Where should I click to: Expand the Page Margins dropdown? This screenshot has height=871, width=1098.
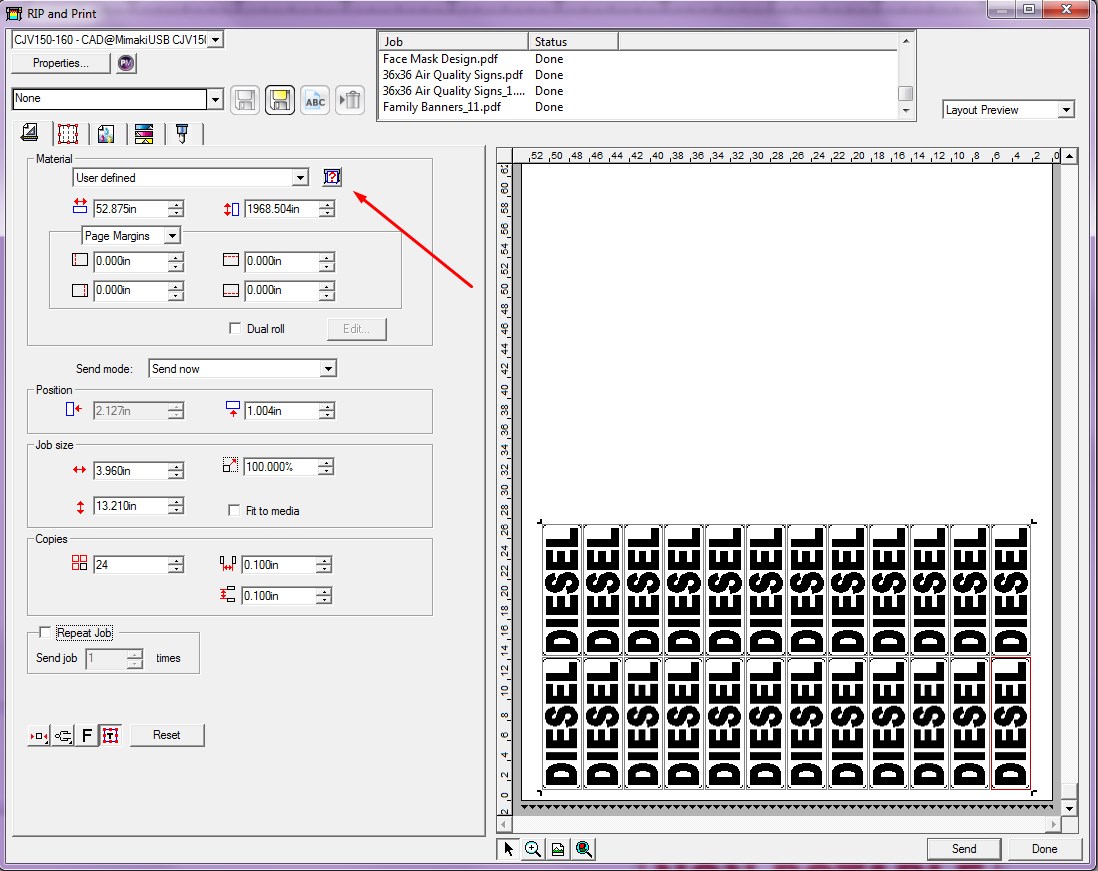click(172, 236)
